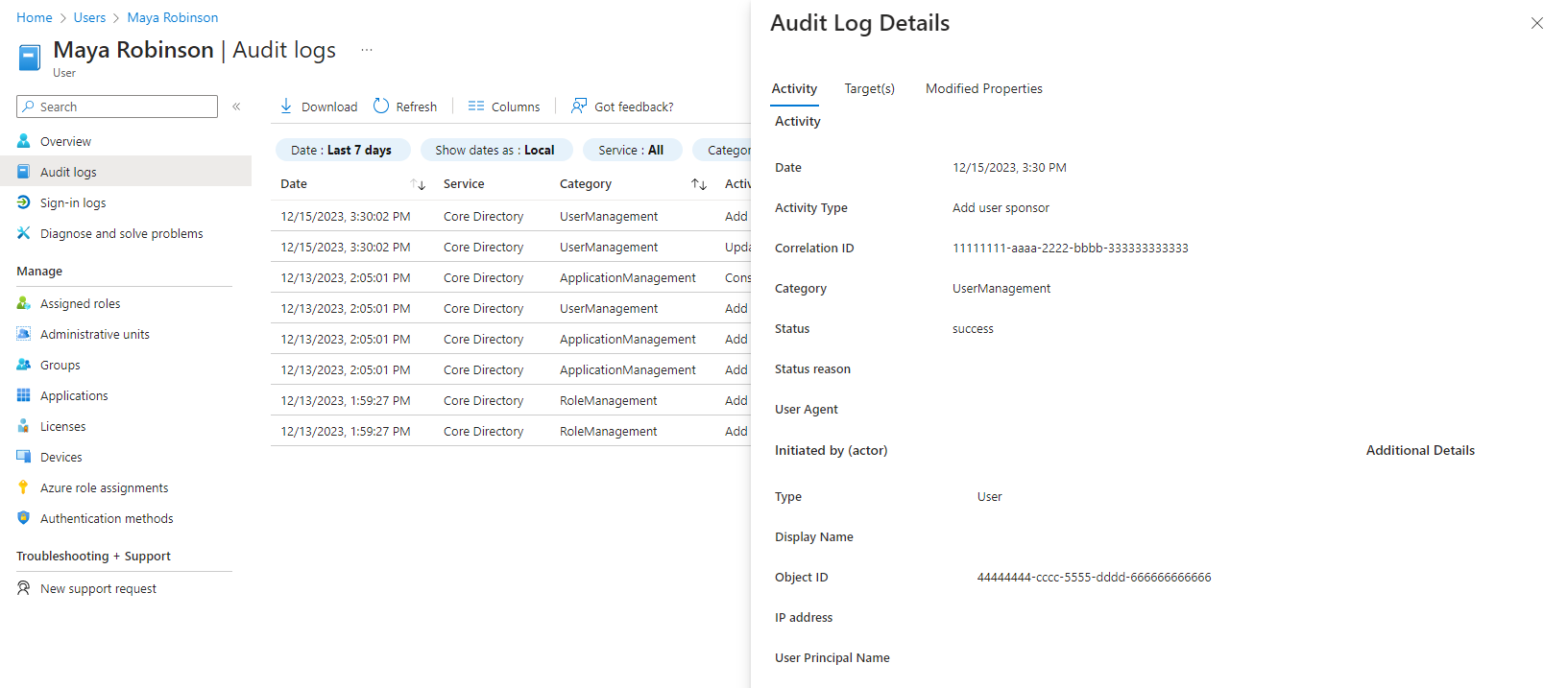Click the Status value success
This screenshot has height=688, width=1568.
[x=973, y=328]
